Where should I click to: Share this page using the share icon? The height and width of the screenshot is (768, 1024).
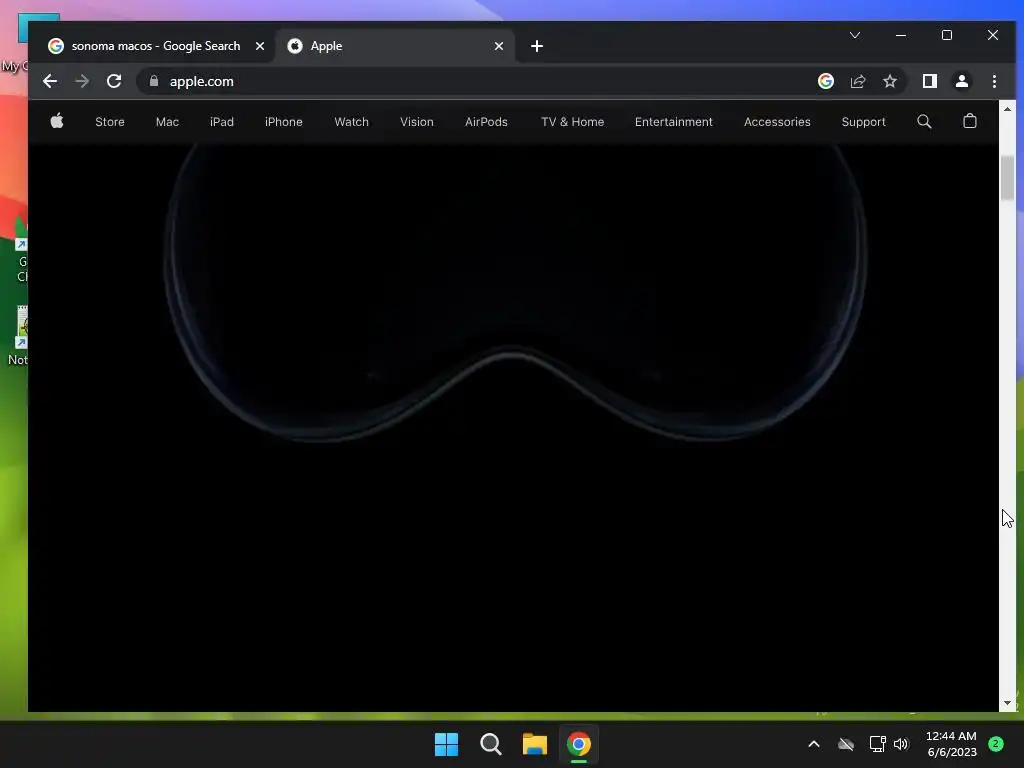(857, 81)
